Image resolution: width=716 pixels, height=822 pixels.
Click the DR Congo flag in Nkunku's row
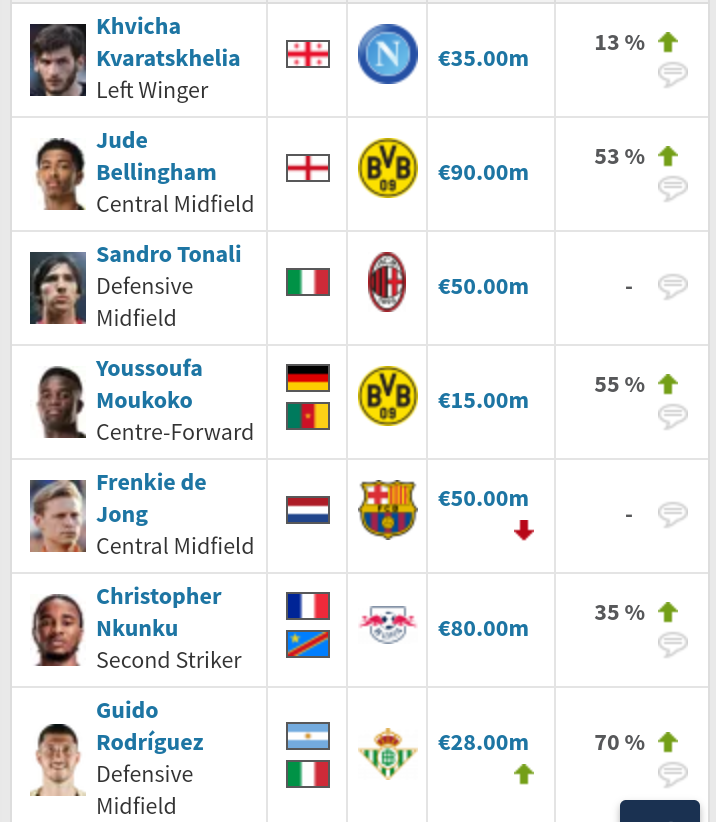pyautogui.click(x=308, y=644)
